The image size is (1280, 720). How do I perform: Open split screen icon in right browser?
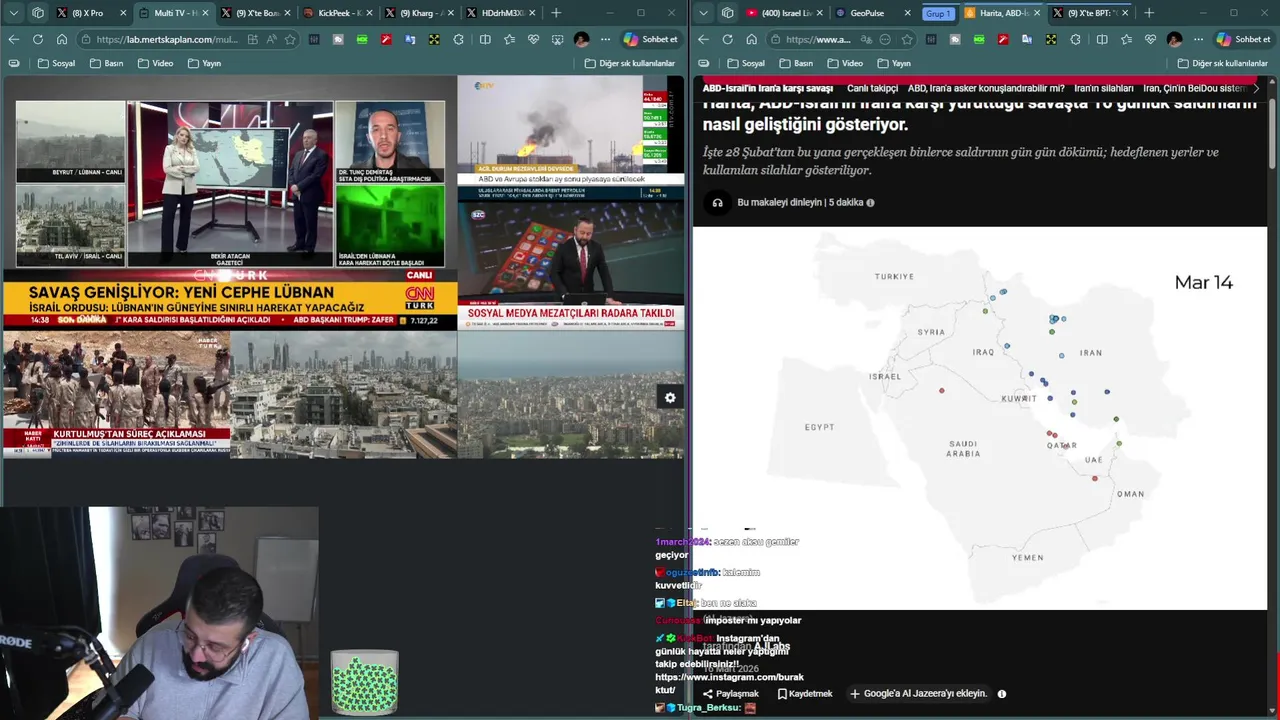(x=1102, y=39)
